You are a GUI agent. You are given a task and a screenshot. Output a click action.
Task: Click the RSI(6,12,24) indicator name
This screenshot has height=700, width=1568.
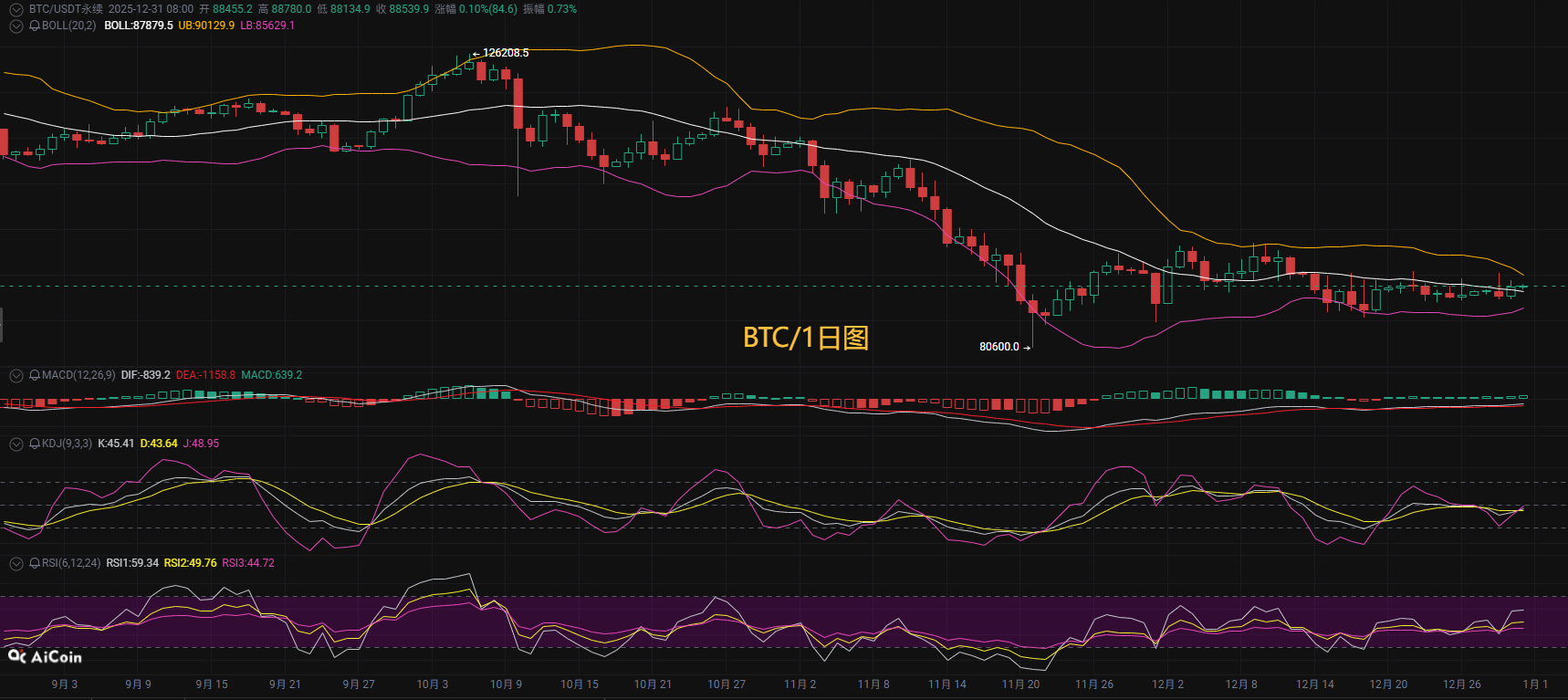(71, 563)
